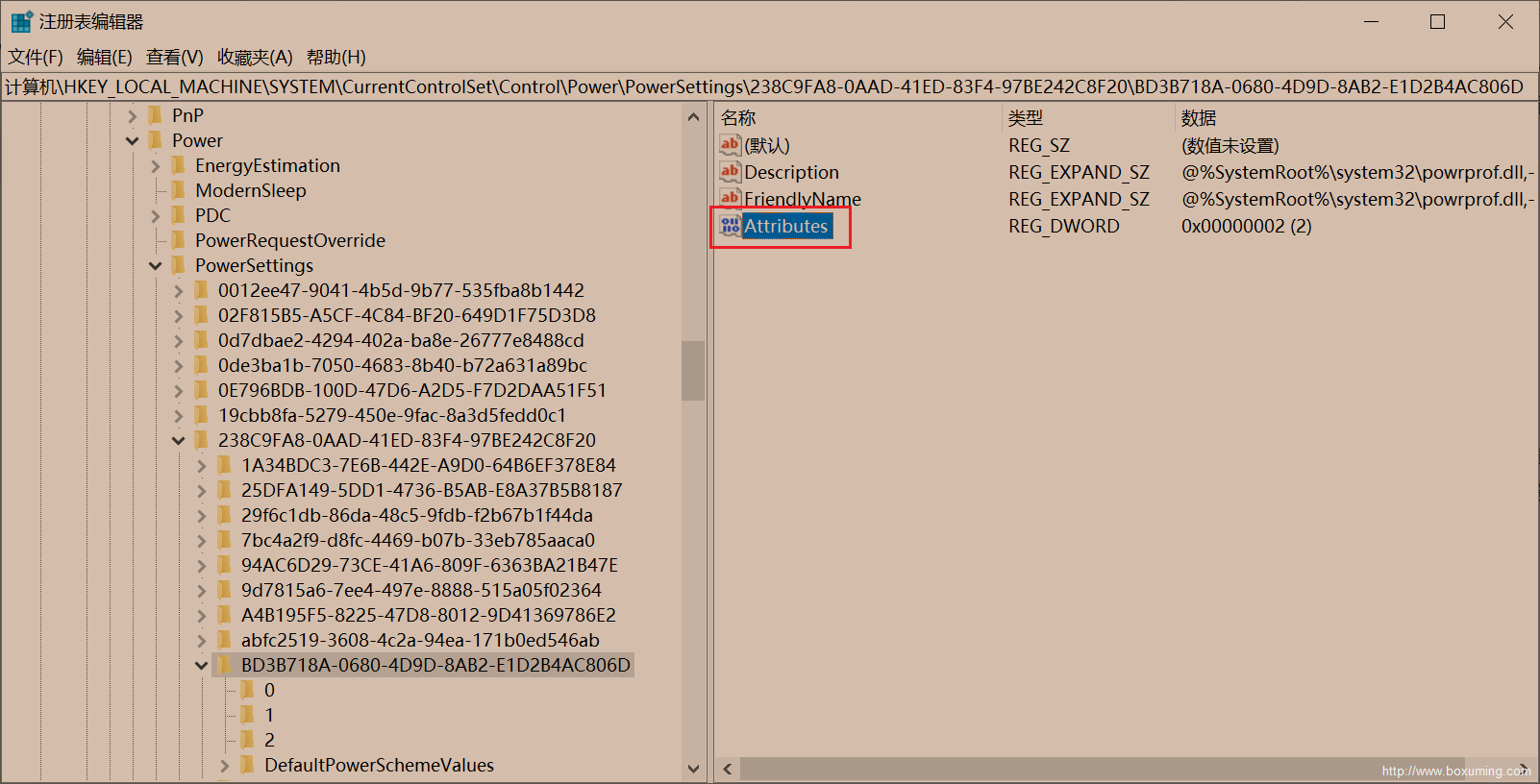Click the BD3B718A-0680 folder icon
The height and width of the screenshot is (784, 1540).
225,665
